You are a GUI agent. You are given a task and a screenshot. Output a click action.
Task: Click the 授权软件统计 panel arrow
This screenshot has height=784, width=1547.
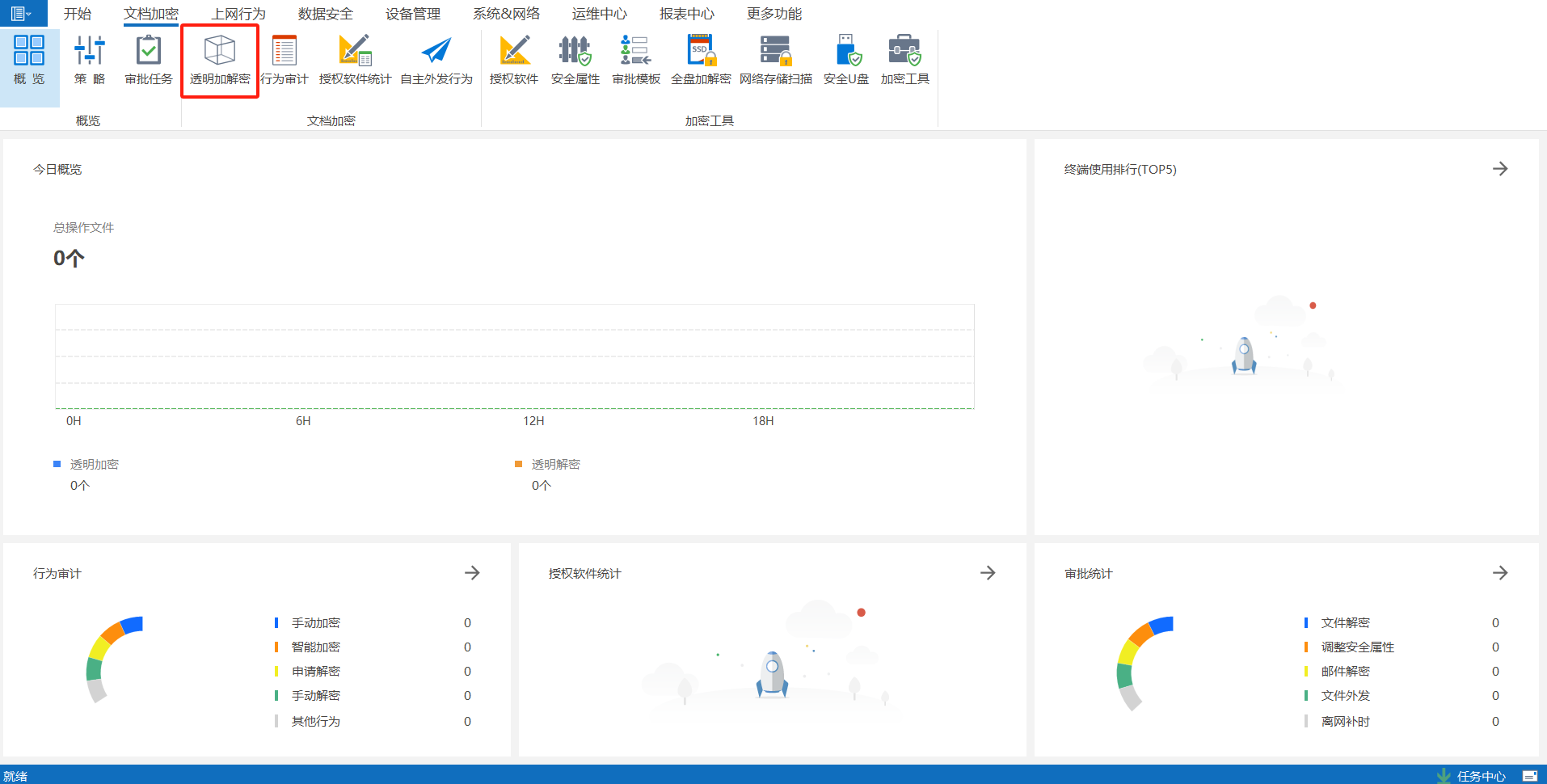tap(988, 573)
